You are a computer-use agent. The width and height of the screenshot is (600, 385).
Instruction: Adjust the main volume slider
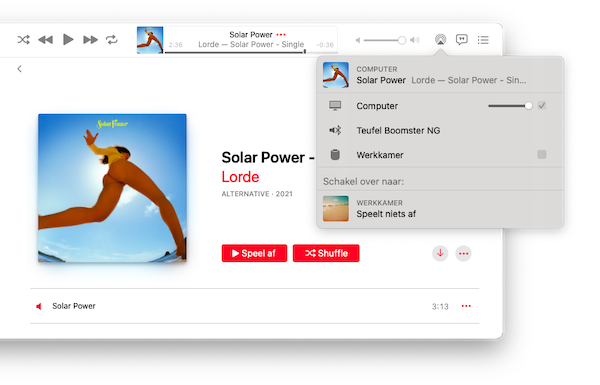(385, 40)
